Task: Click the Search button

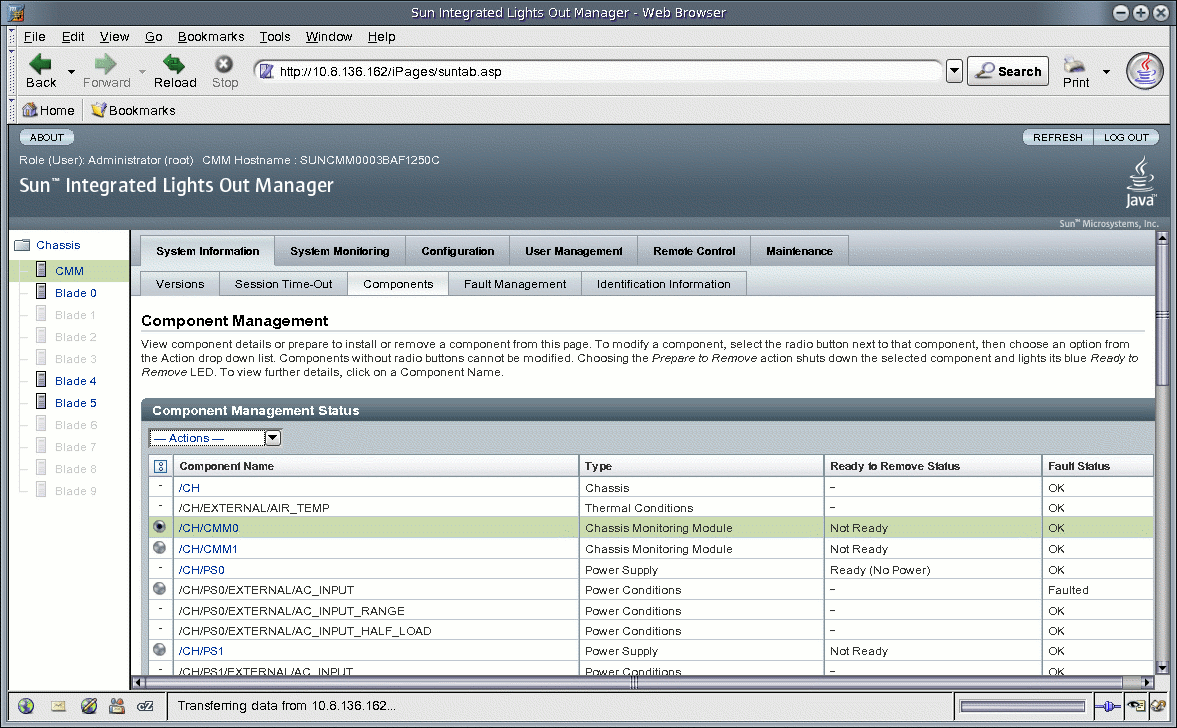Action: point(1007,71)
